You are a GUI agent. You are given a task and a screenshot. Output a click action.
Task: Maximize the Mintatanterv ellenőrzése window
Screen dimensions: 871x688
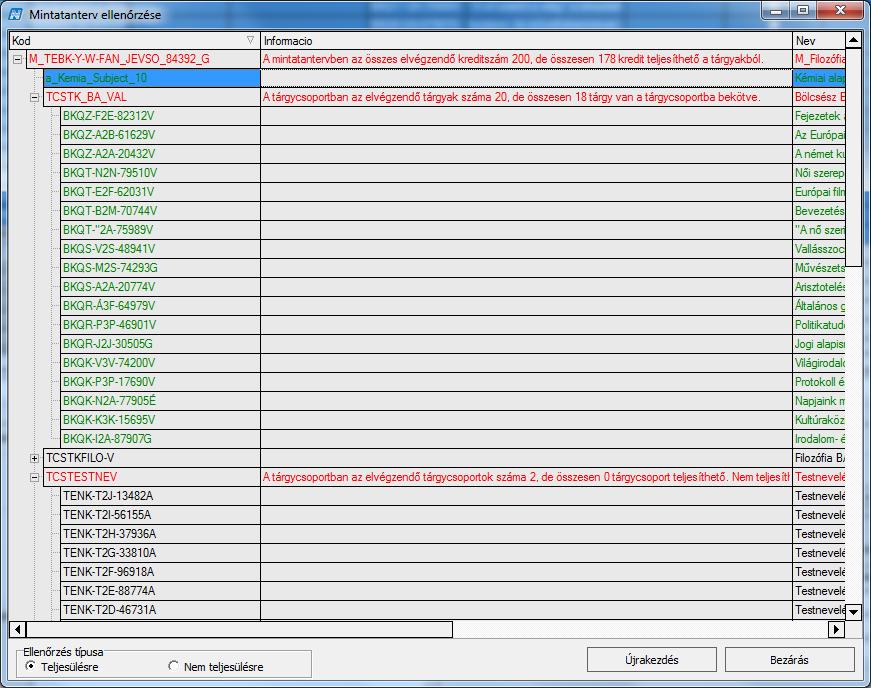pos(803,11)
